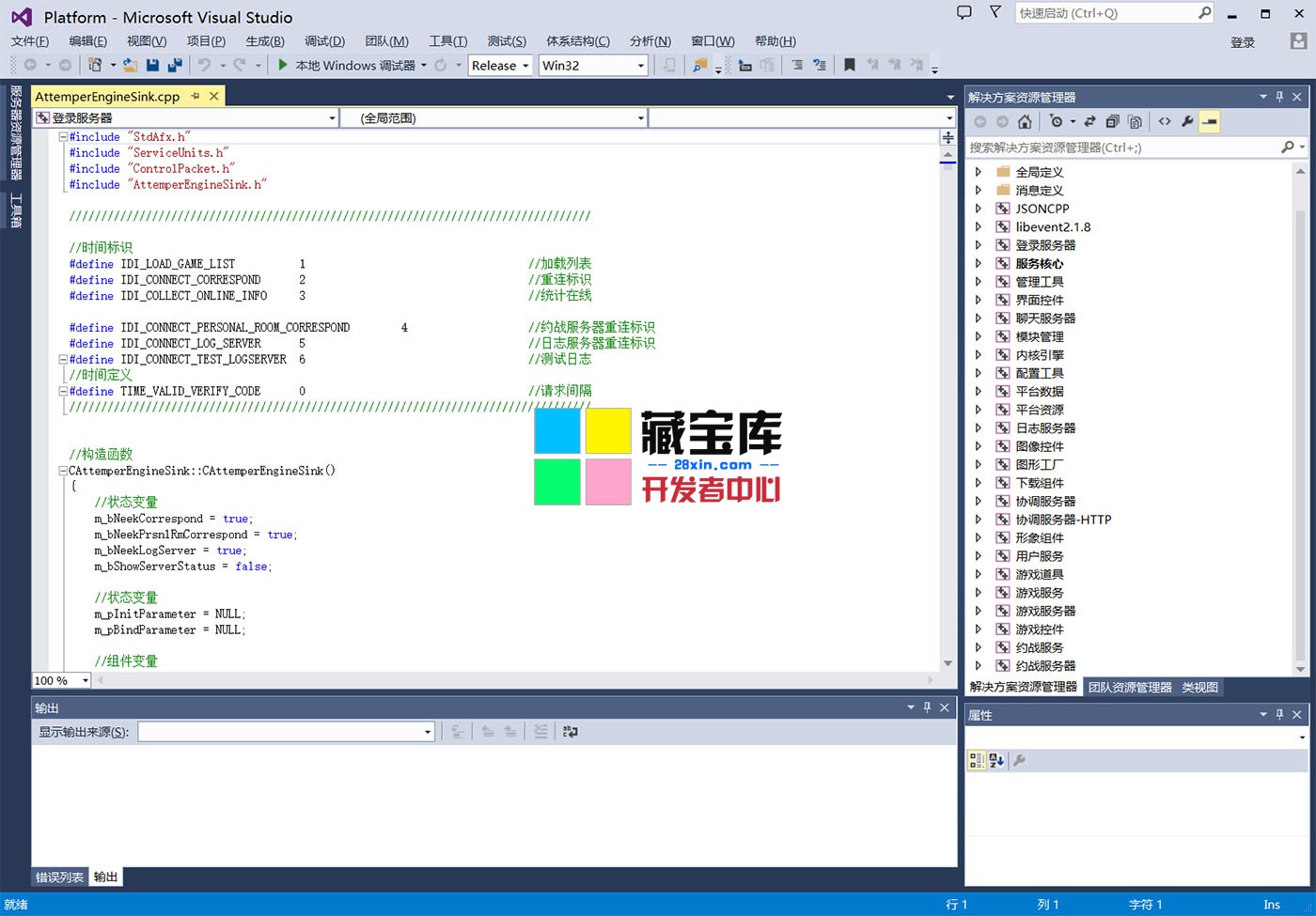Click the Pending Changes Filter clock icon
The image size is (1316, 916).
tap(1057, 121)
